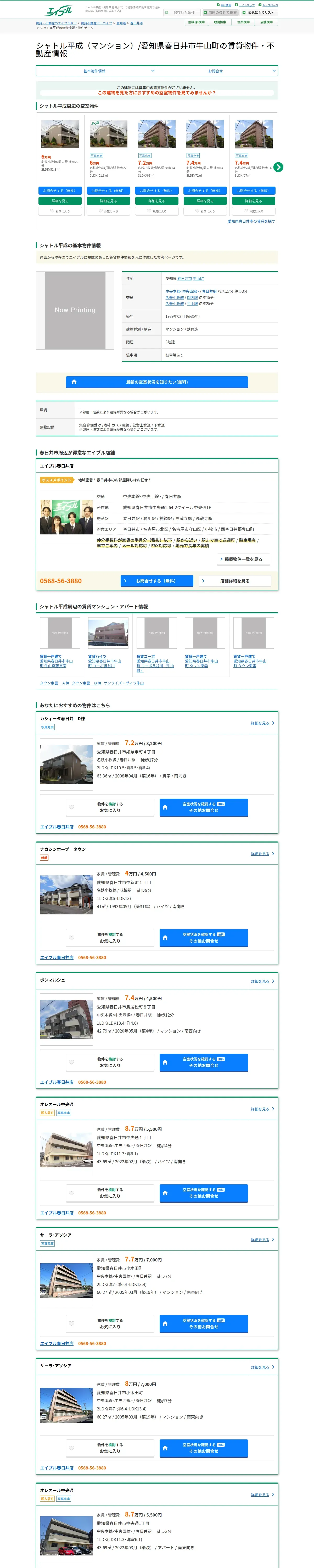Select 店舗検索 tab
This screenshot has height=1568, width=314.
click(266, 22)
